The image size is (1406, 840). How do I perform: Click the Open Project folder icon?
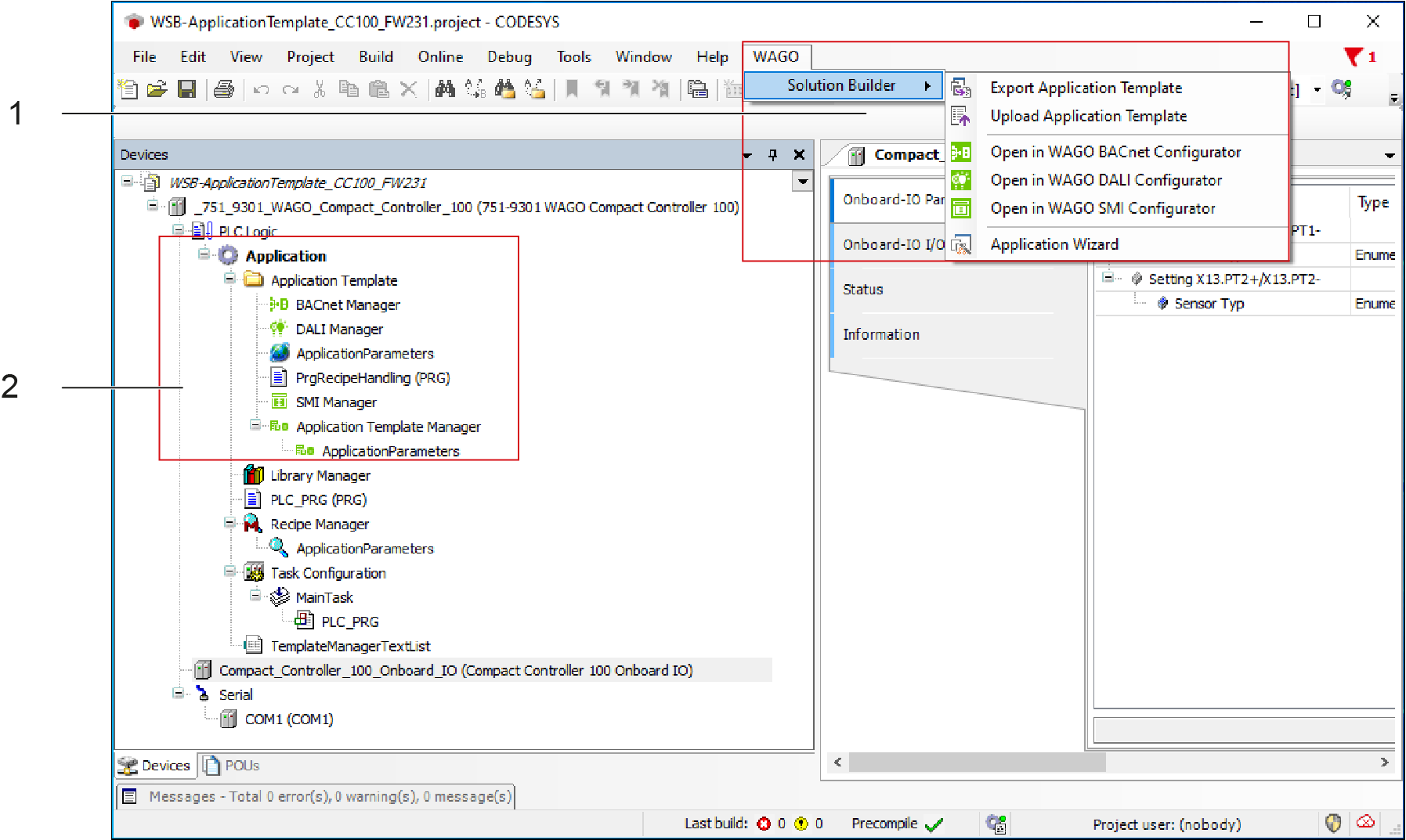point(157,89)
